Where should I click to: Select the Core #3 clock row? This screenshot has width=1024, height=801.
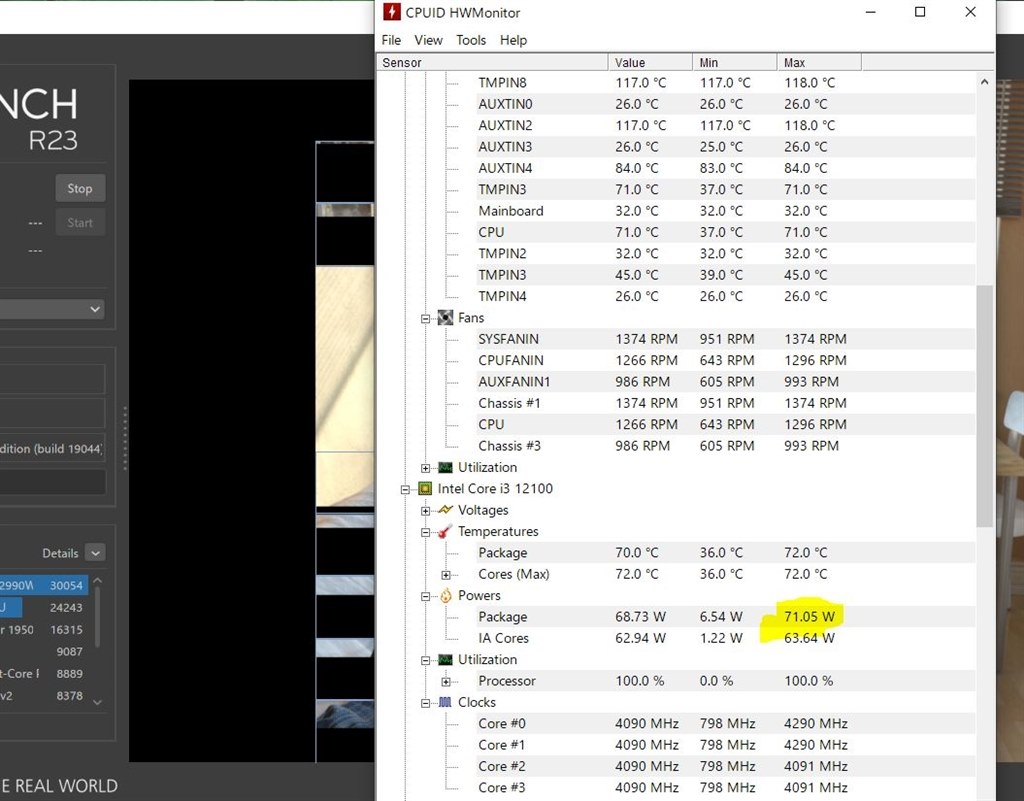click(726, 788)
